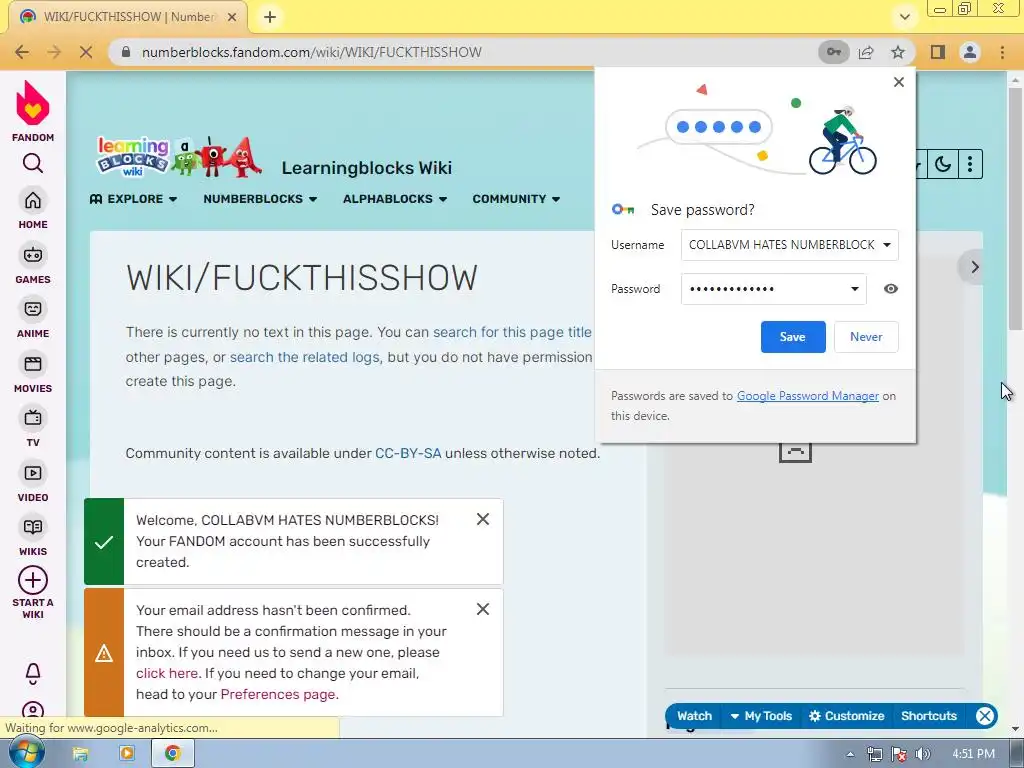
Task: Click 'click here' to resend confirmation
Action: (x=167, y=673)
